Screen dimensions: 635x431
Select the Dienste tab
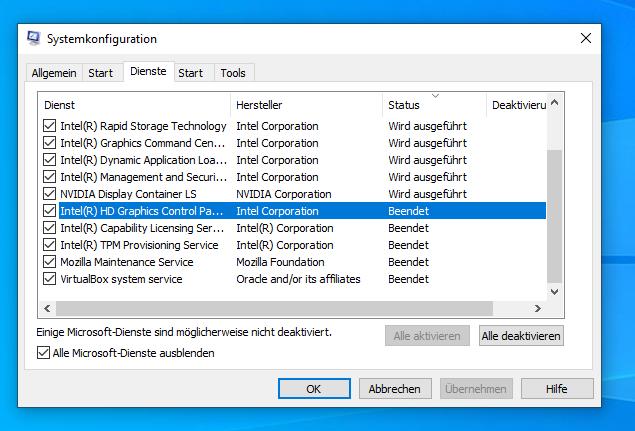148,72
